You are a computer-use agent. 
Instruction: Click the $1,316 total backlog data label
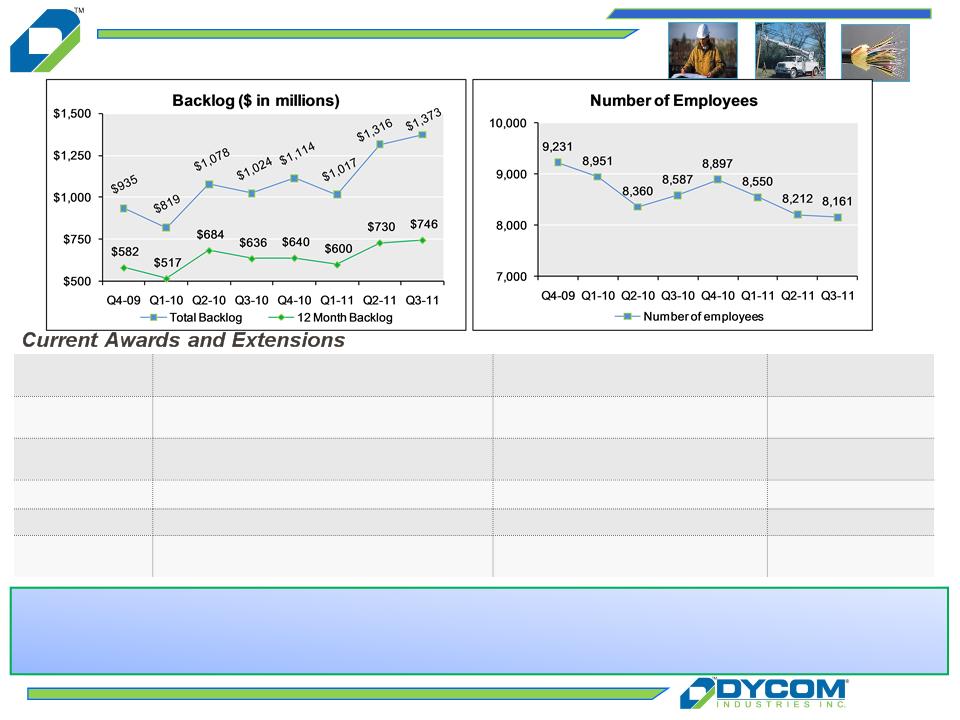pyautogui.click(x=375, y=130)
